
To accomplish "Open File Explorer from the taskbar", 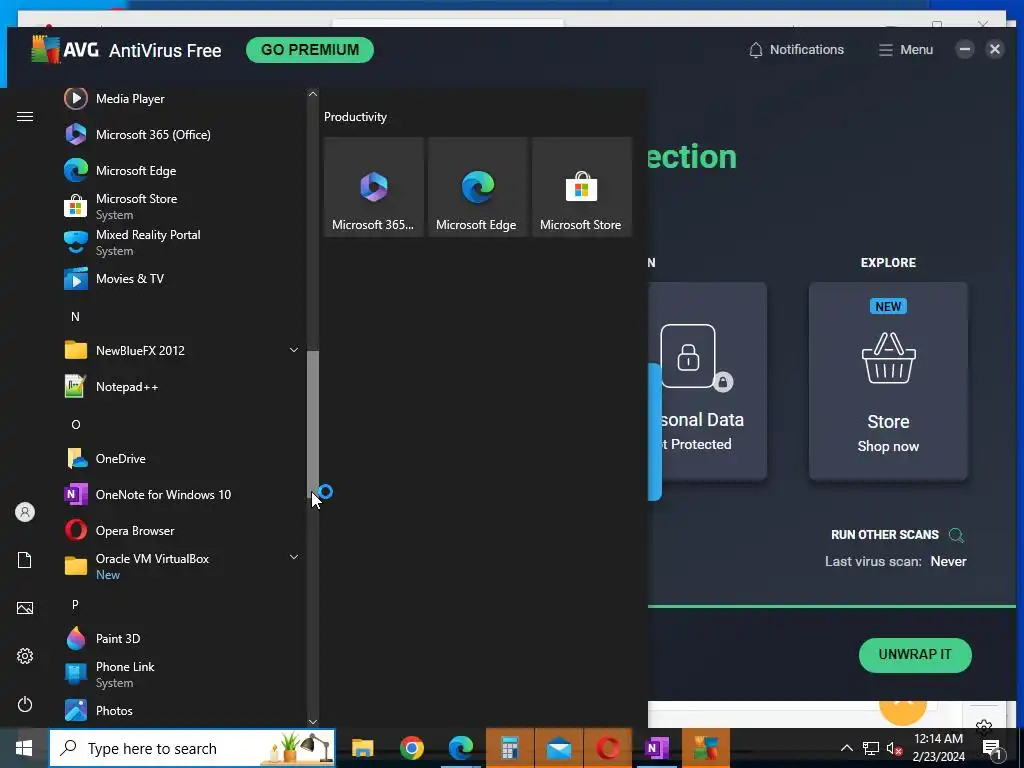I will (x=362, y=748).
